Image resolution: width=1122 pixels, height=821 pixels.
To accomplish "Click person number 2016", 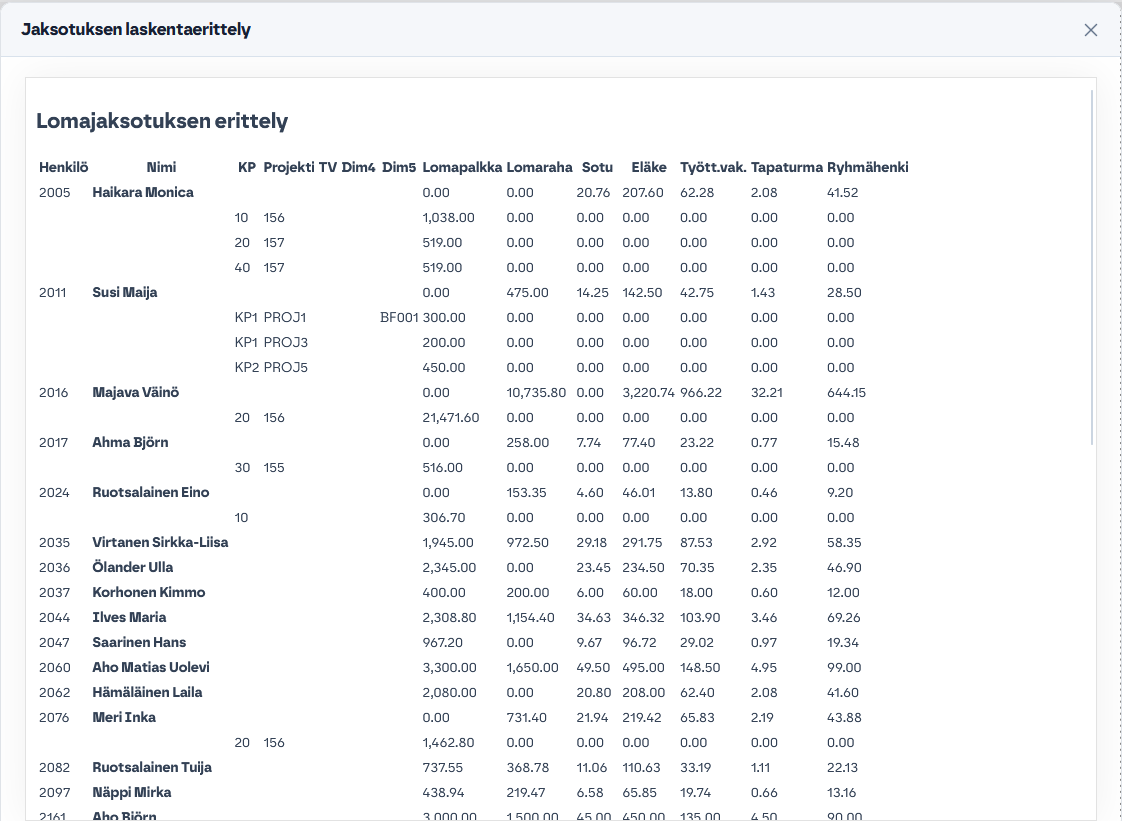I will (x=54, y=393).
